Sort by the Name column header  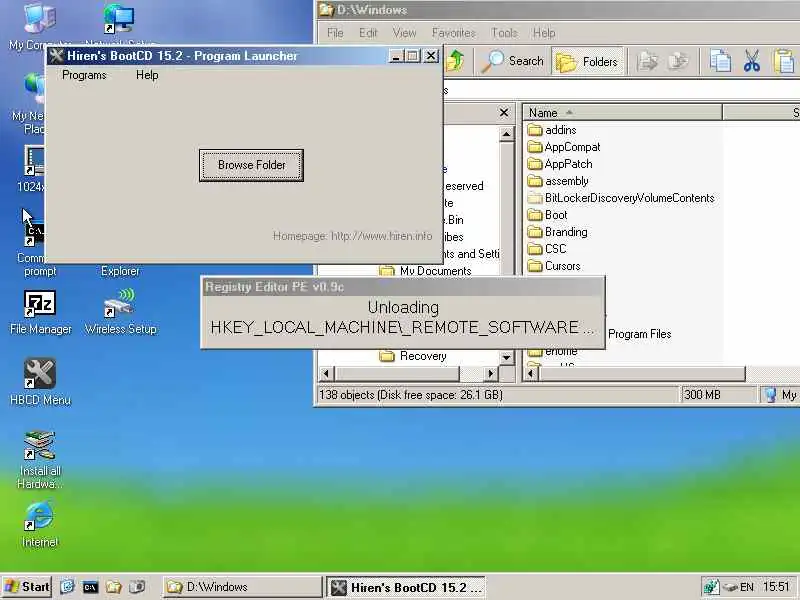(x=622, y=113)
